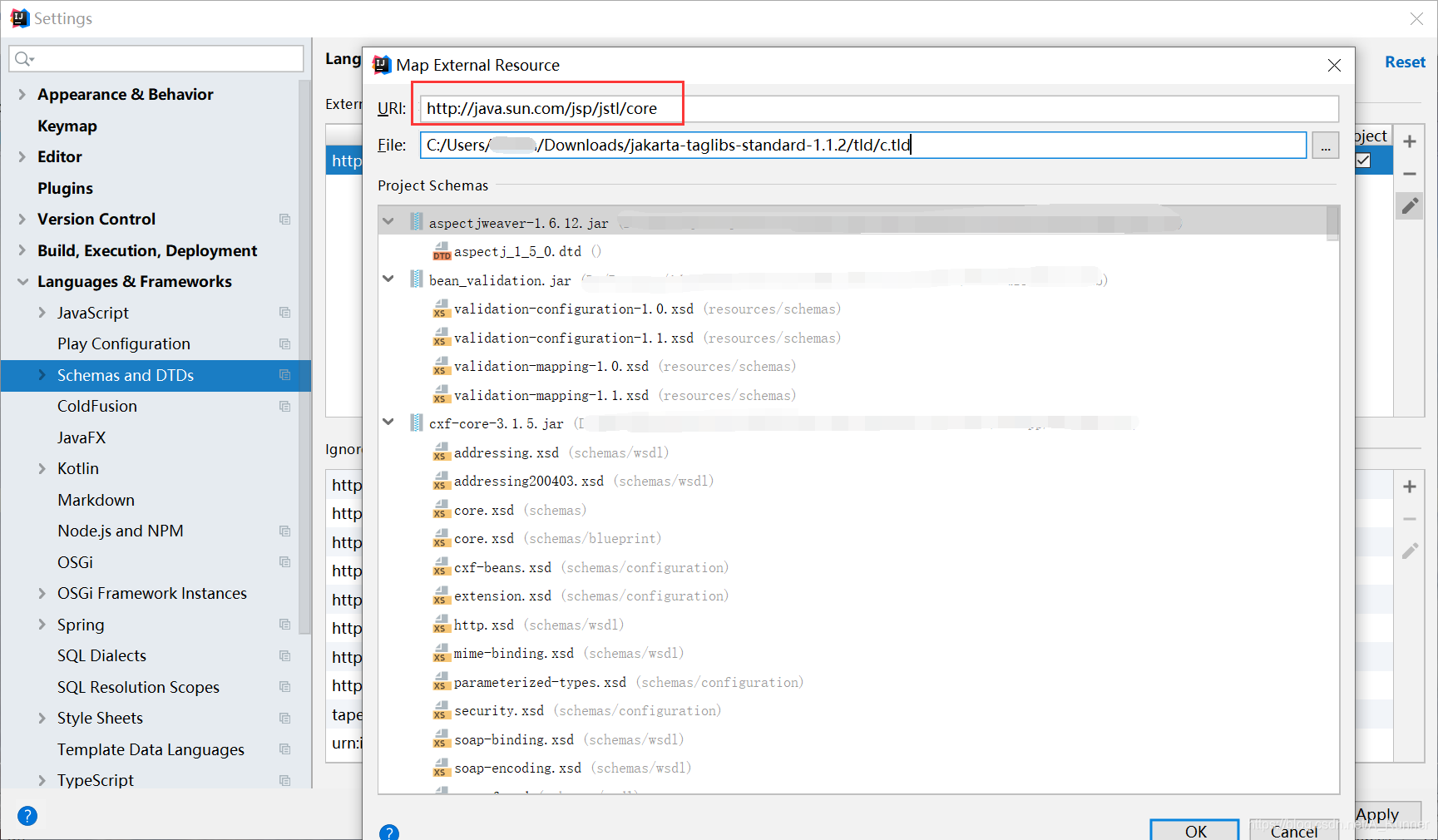Click the project-level icon next to Node.js and NPM
The height and width of the screenshot is (840, 1438).
pyautogui.click(x=285, y=531)
